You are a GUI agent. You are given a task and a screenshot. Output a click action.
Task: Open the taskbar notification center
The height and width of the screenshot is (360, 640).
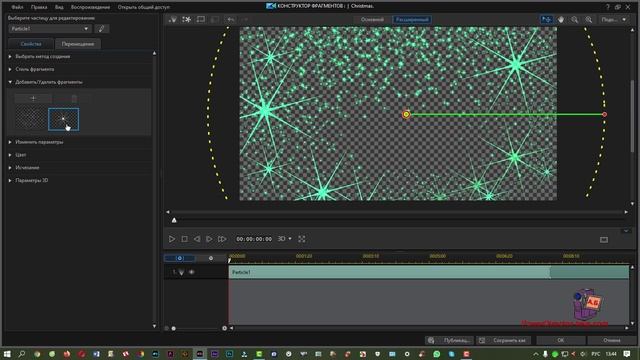pos(627,354)
